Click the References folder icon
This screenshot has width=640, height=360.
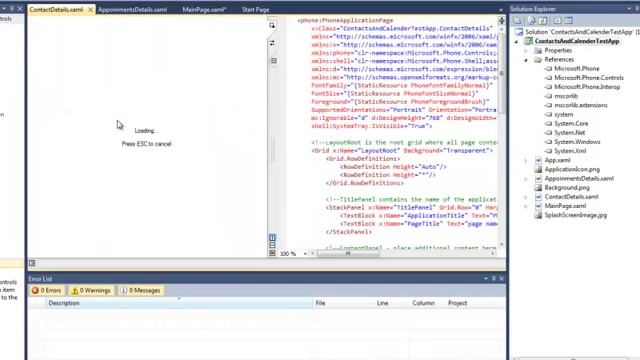538,60
